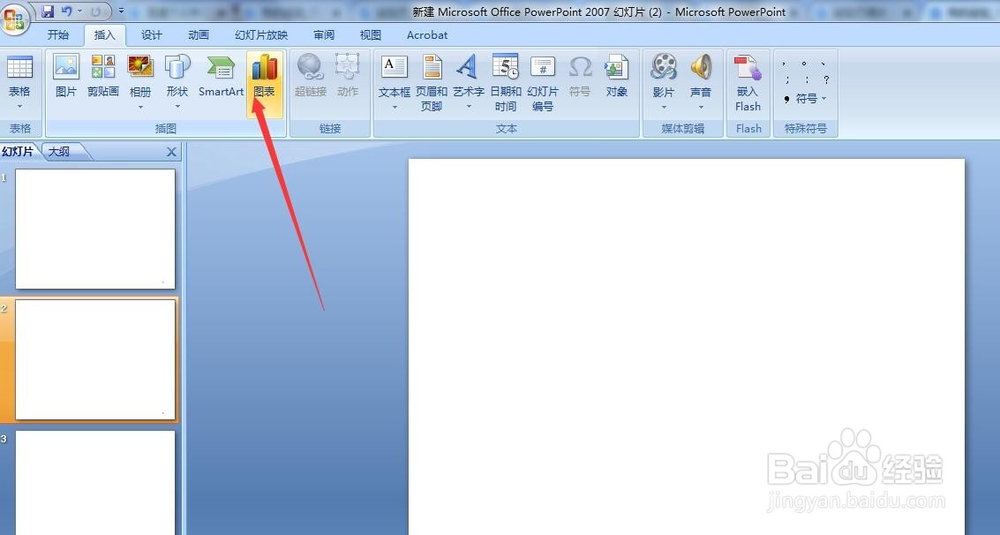Viewport: 1000px width, 535px height.
Task: Expand the 表格 dropdown arrow
Action: tap(20, 106)
